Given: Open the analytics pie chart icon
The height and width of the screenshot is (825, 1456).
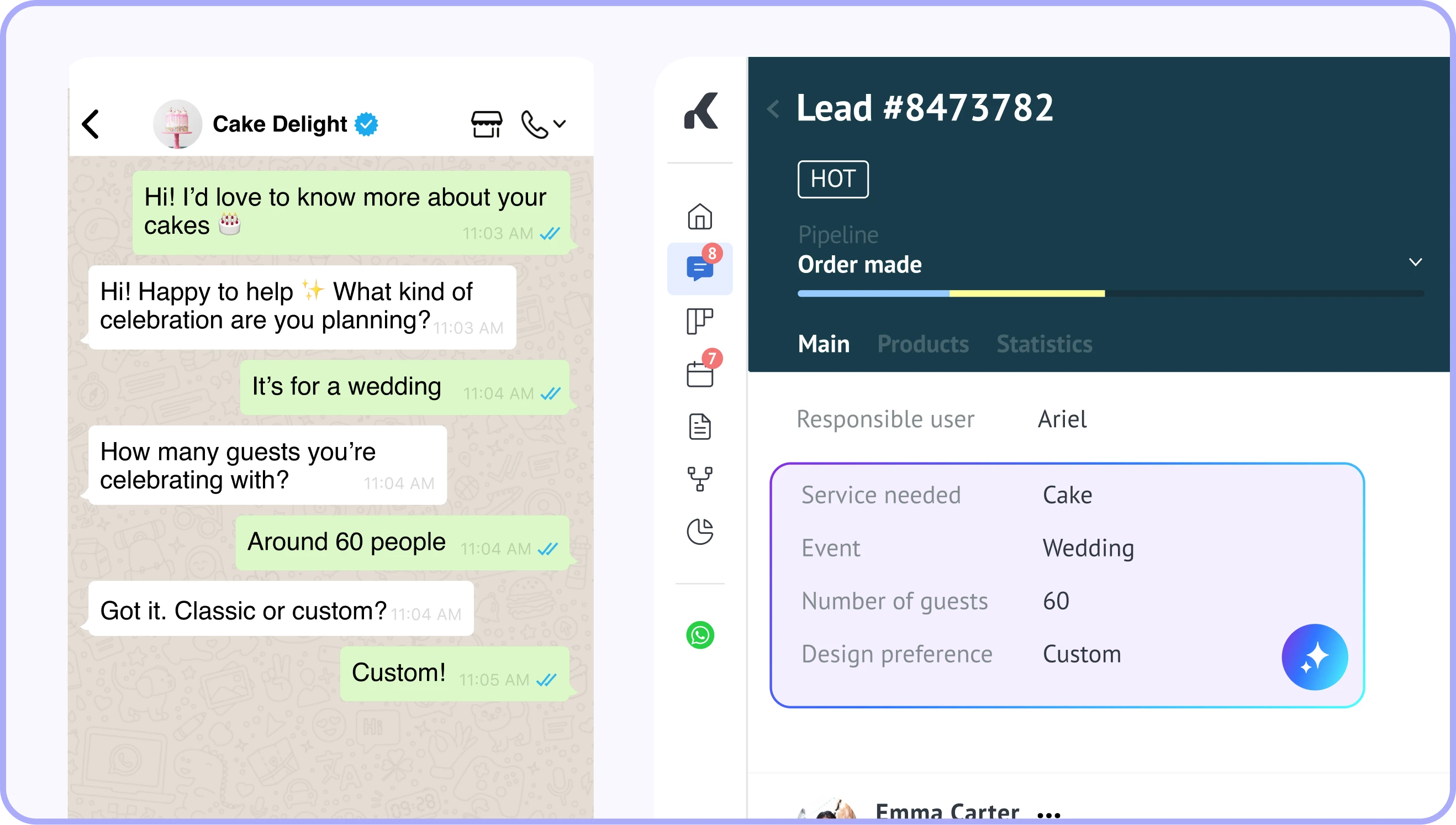Looking at the screenshot, I should pyautogui.click(x=700, y=532).
